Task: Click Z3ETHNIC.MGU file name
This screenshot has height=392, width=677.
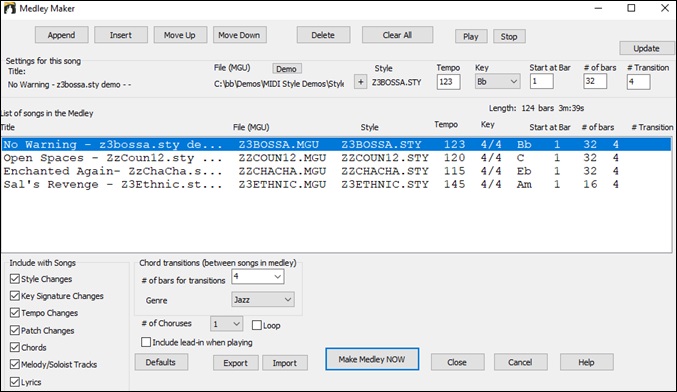Action: [282, 184]
